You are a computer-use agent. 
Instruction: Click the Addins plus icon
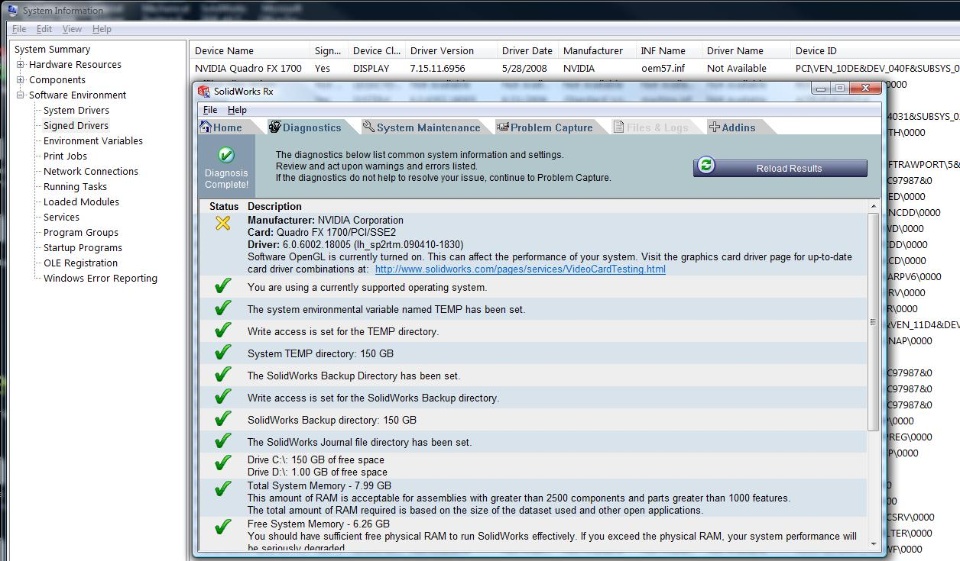coord(714,127)
